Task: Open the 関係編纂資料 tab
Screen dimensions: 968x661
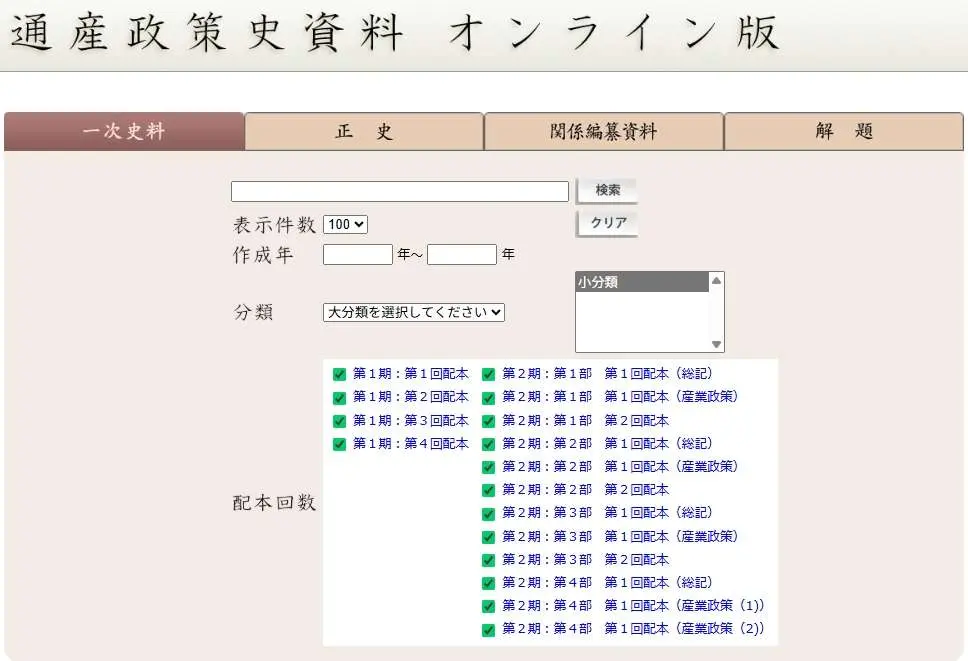Action: [604, 132]
